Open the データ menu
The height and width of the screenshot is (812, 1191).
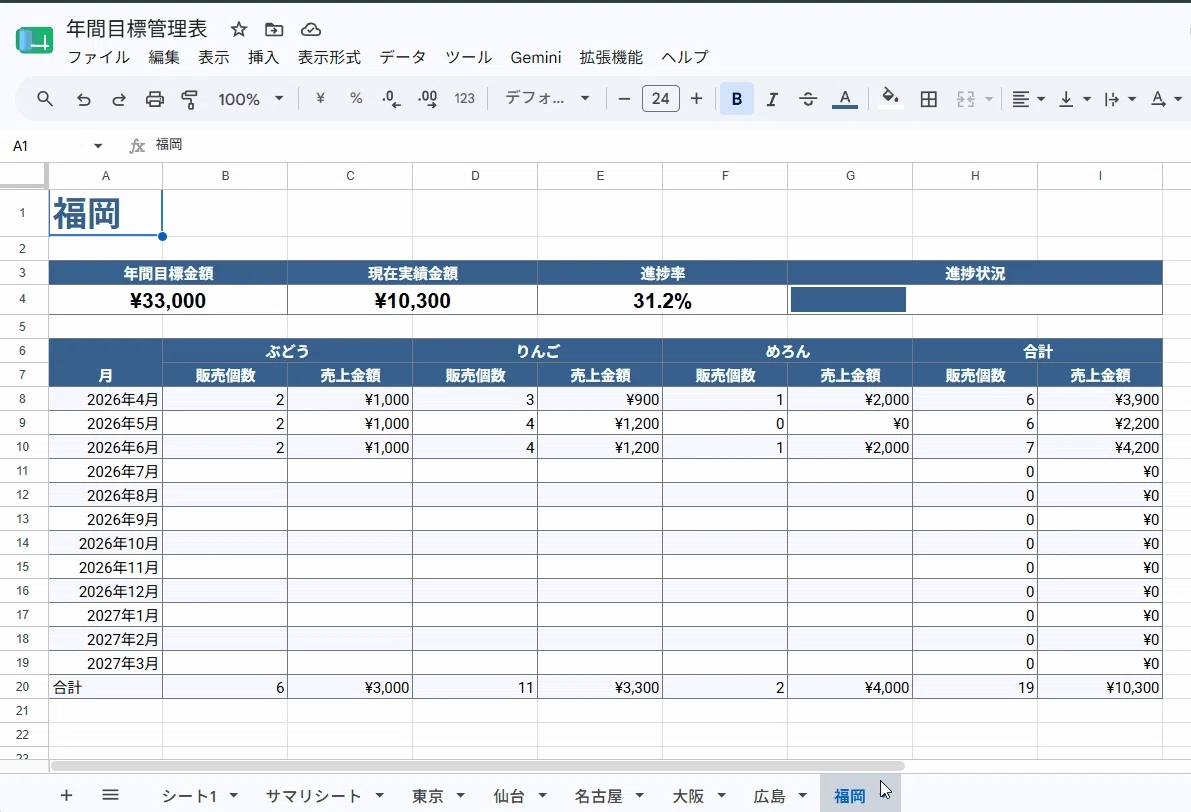(x=403, y=58)
